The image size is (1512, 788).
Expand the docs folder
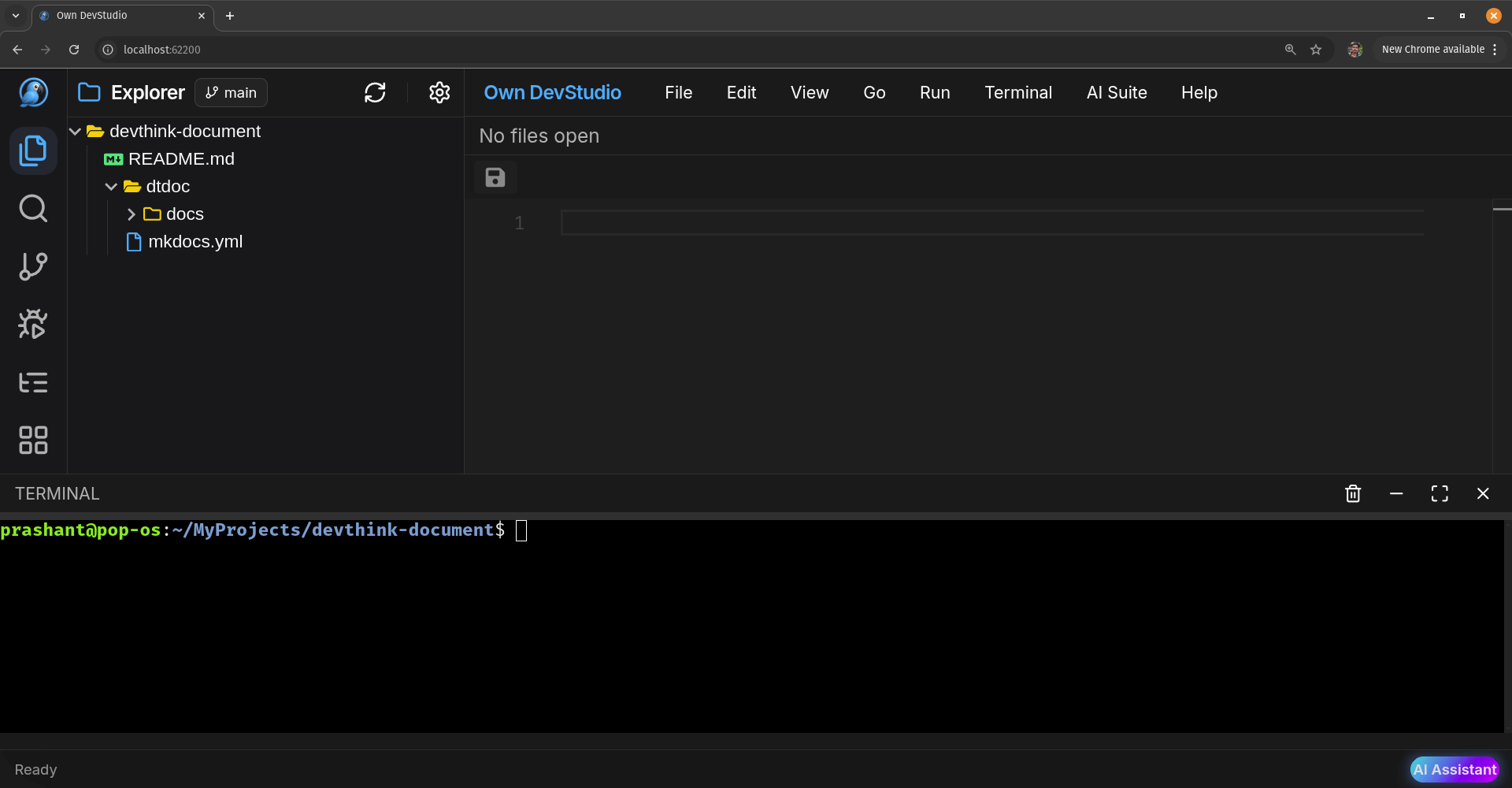pos(132,214)
